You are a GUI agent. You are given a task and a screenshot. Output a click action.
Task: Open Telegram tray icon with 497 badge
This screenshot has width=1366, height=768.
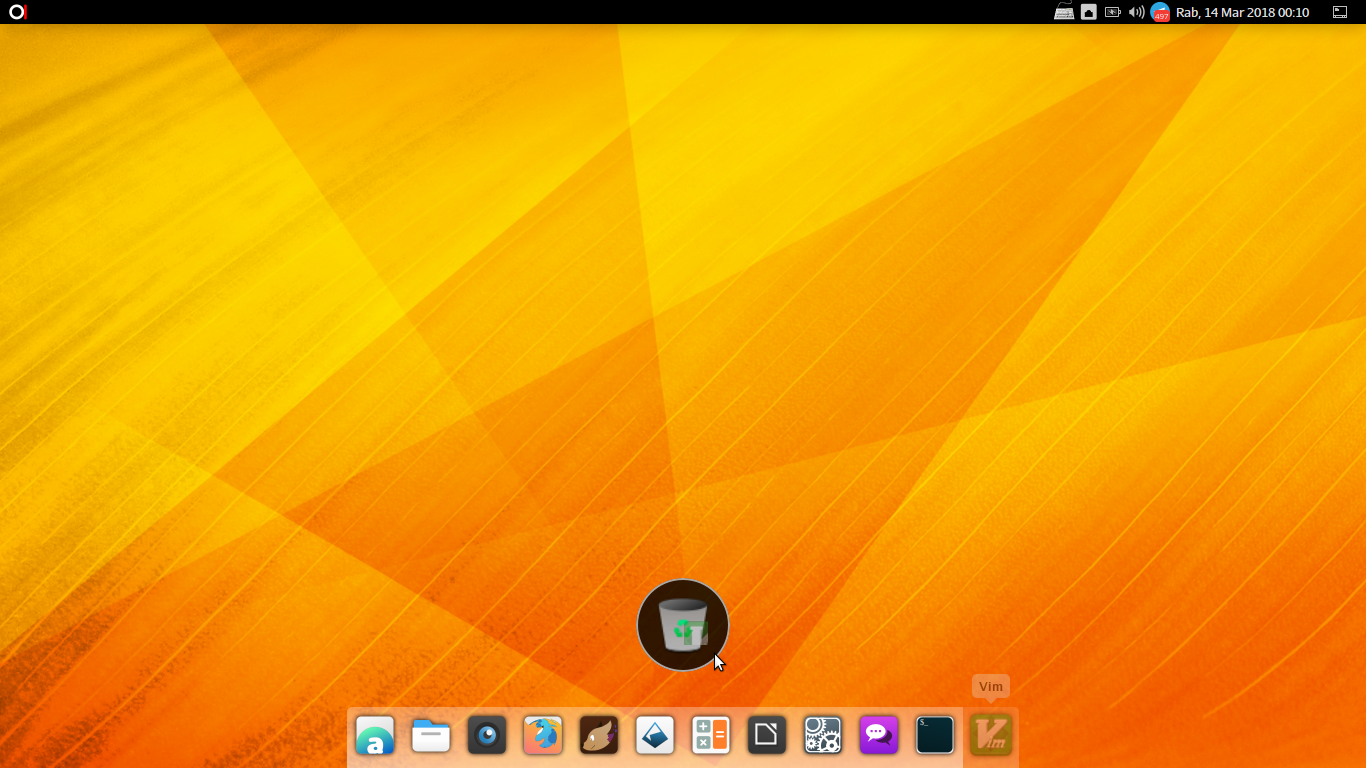point(1160,12)
